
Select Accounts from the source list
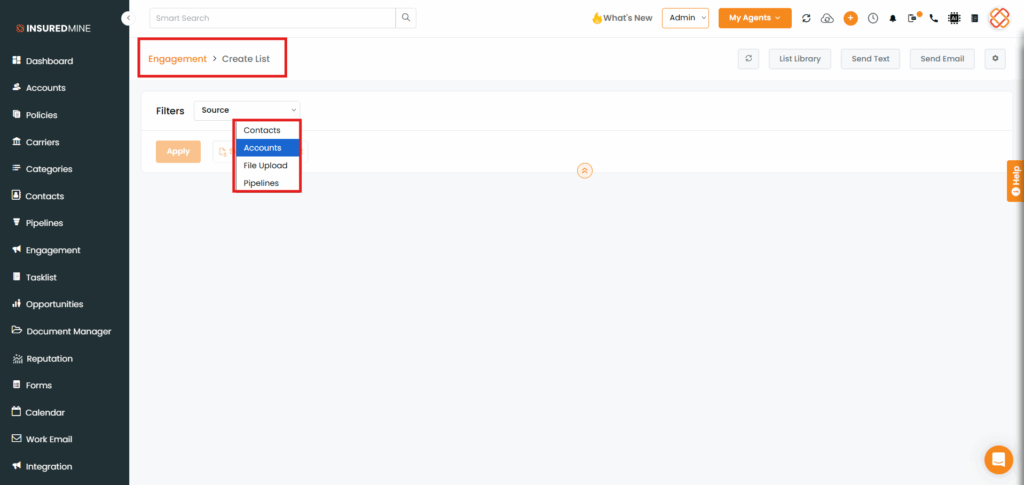point(267,148)
